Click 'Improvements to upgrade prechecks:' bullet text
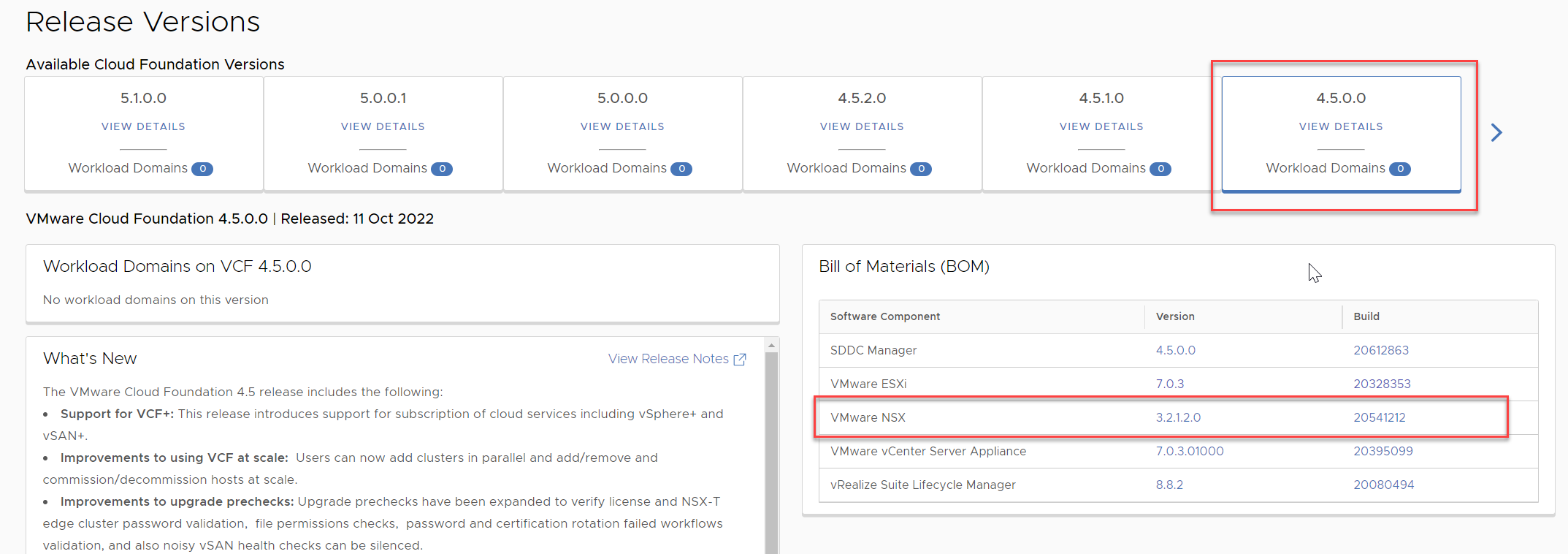Viewport: 1568px width, 554px height. click(x=177, y=501)
